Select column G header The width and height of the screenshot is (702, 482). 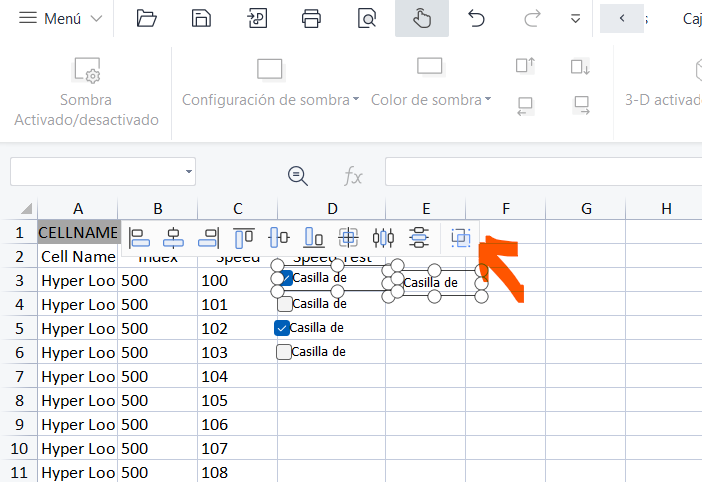[586, 209]
